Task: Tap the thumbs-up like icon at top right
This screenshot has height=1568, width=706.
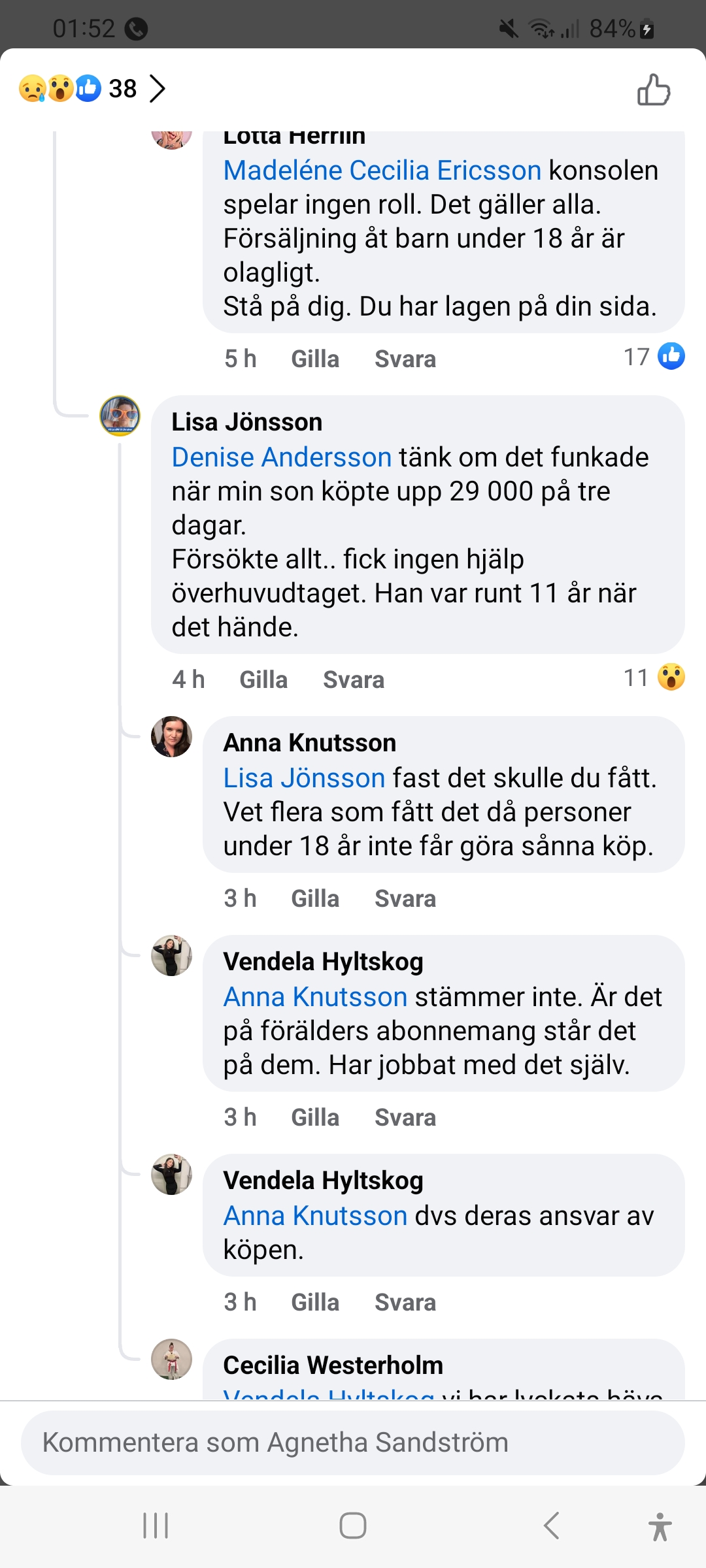Action: coord(654,90)
